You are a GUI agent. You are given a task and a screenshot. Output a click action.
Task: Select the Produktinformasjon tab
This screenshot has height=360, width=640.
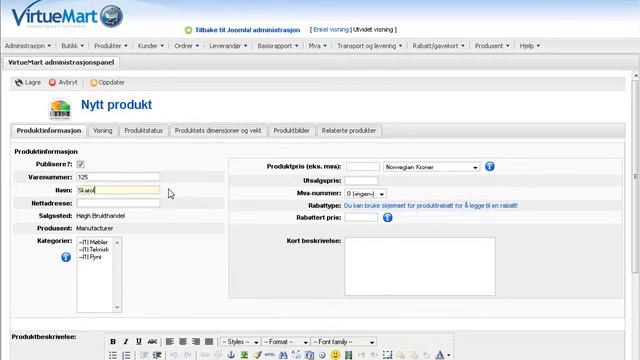pos(49,131)
